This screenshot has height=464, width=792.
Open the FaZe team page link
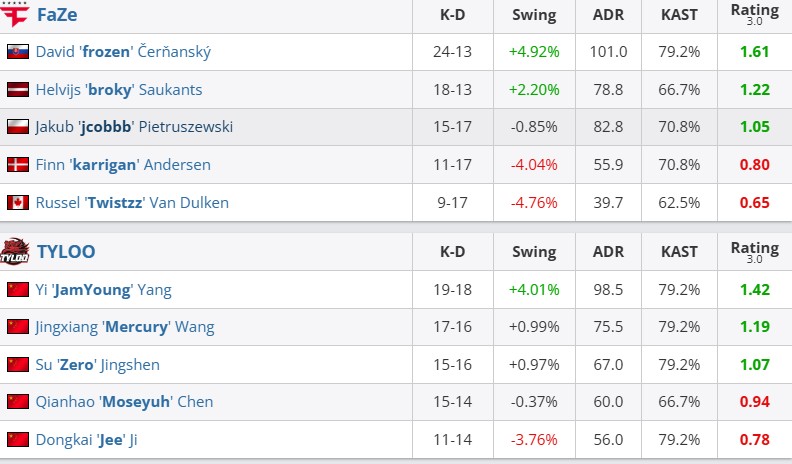(x=56, y=14)
